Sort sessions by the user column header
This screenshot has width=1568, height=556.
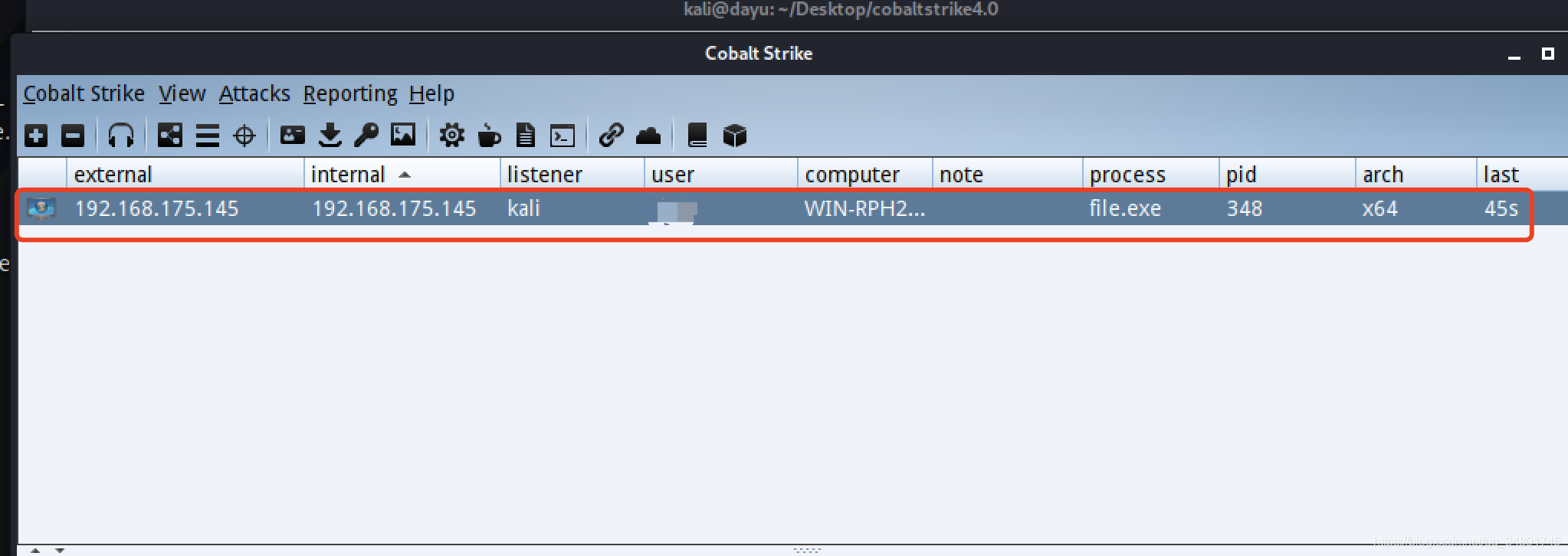click(x=721, y=175)
